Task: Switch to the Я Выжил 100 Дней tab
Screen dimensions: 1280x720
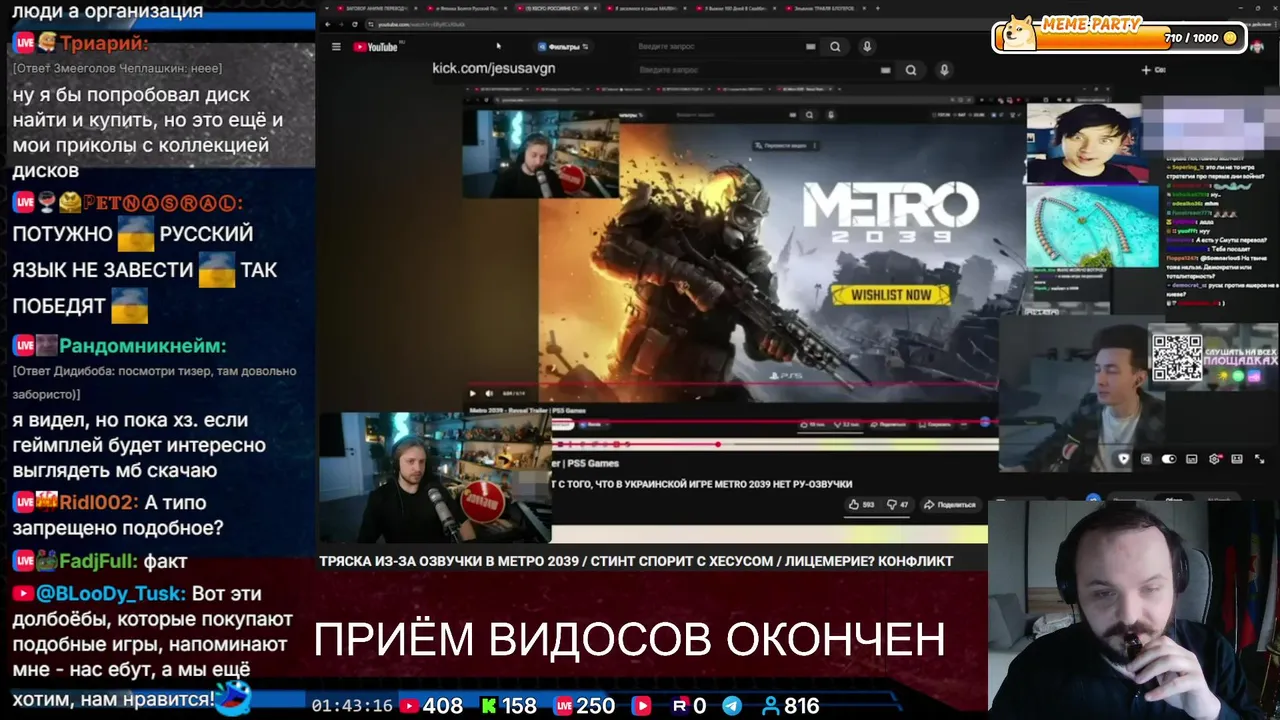Action: (738, 8)
